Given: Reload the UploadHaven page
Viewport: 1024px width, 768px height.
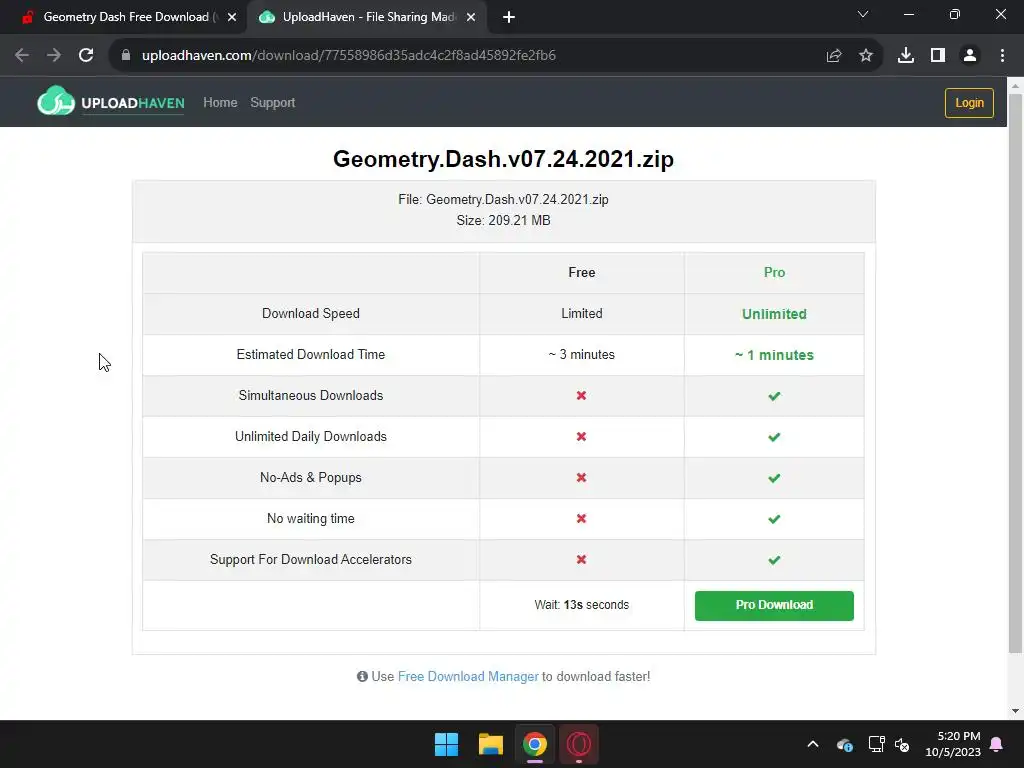Looking at the screenshot, I should (x=86, y=56).
